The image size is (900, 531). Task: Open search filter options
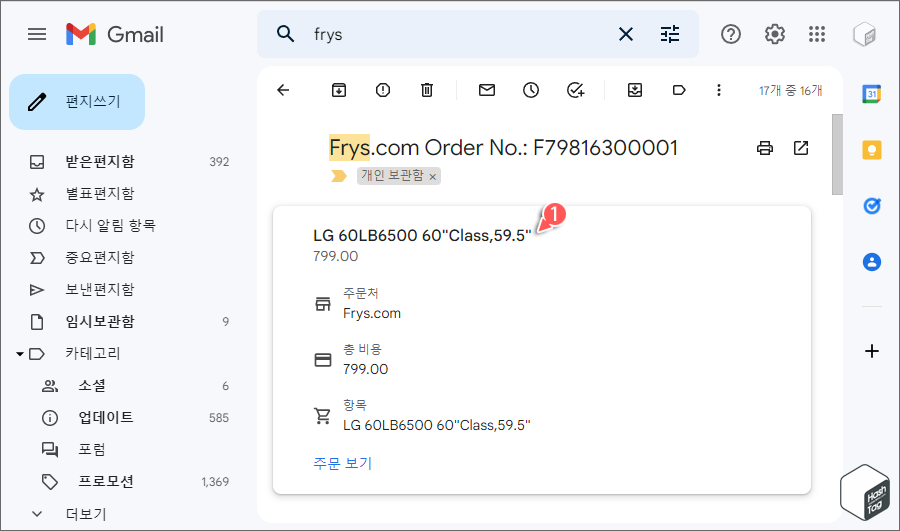(670, 34)
